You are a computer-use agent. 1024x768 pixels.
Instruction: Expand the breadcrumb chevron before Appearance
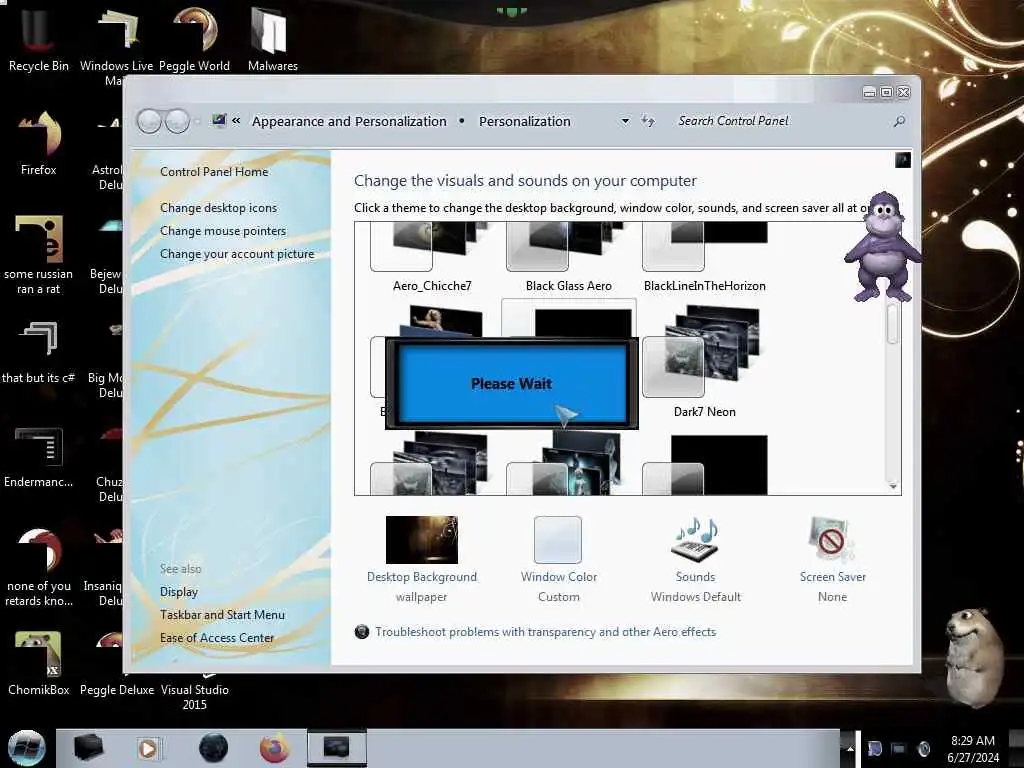(236, 121)
